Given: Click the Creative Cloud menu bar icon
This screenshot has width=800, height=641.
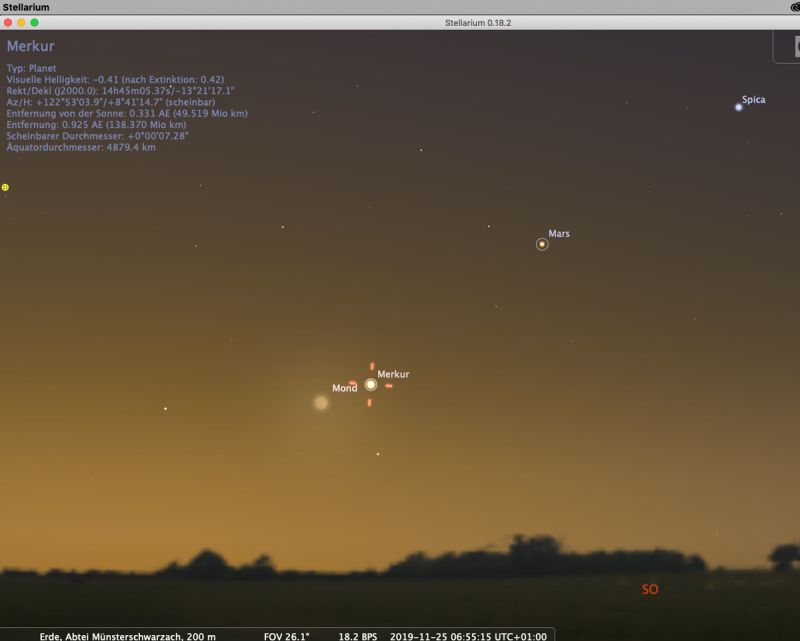Looking at the screenshot, I should coord(790,7).
